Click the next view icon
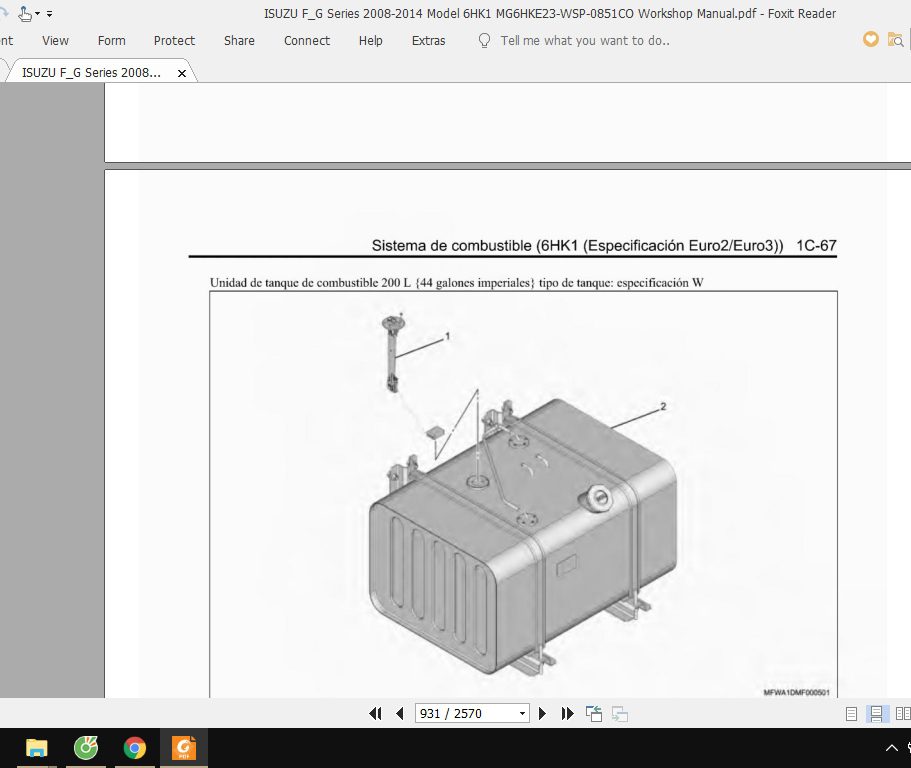The height and width of the screenshot is (768, 911). click(x=620, y=713)
